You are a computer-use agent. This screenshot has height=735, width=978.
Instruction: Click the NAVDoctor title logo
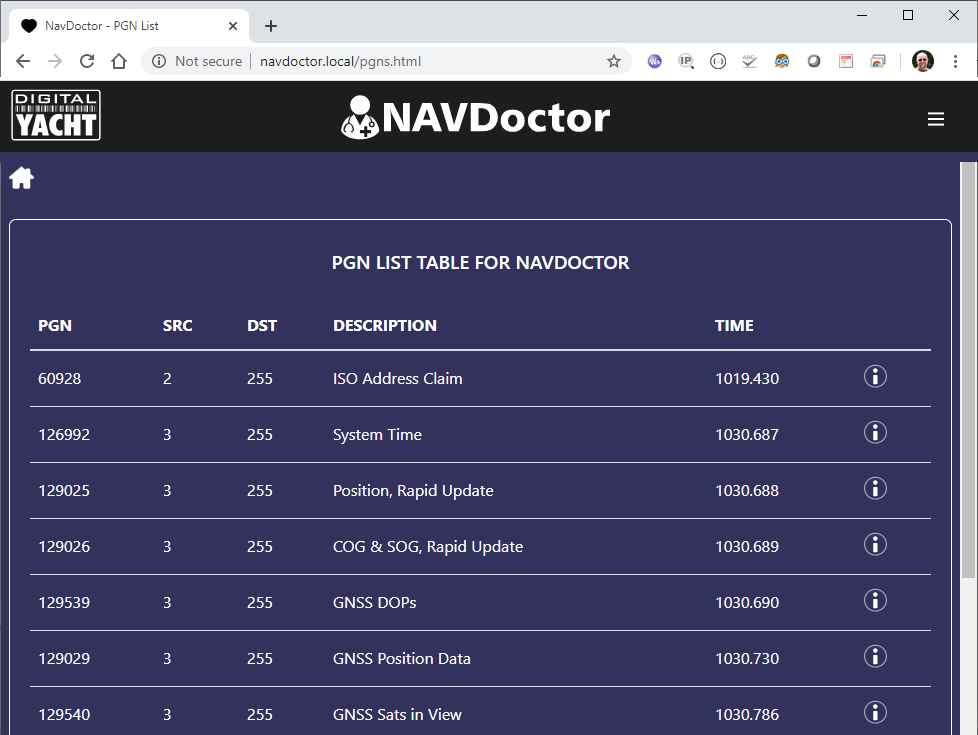point(475,117)
